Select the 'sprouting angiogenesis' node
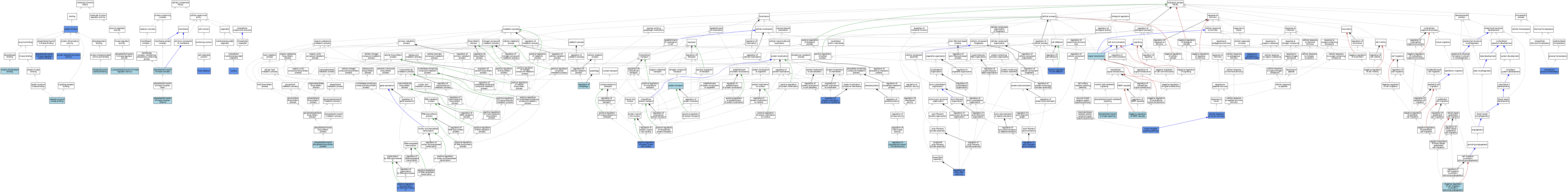Screen dimensions: 1568x192 coord(1477,145)
